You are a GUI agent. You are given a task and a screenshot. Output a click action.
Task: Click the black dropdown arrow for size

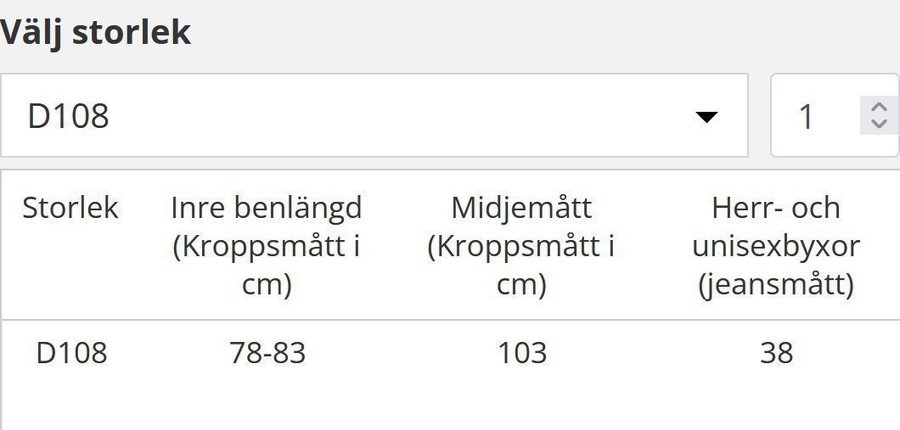[x=707, y=117]
